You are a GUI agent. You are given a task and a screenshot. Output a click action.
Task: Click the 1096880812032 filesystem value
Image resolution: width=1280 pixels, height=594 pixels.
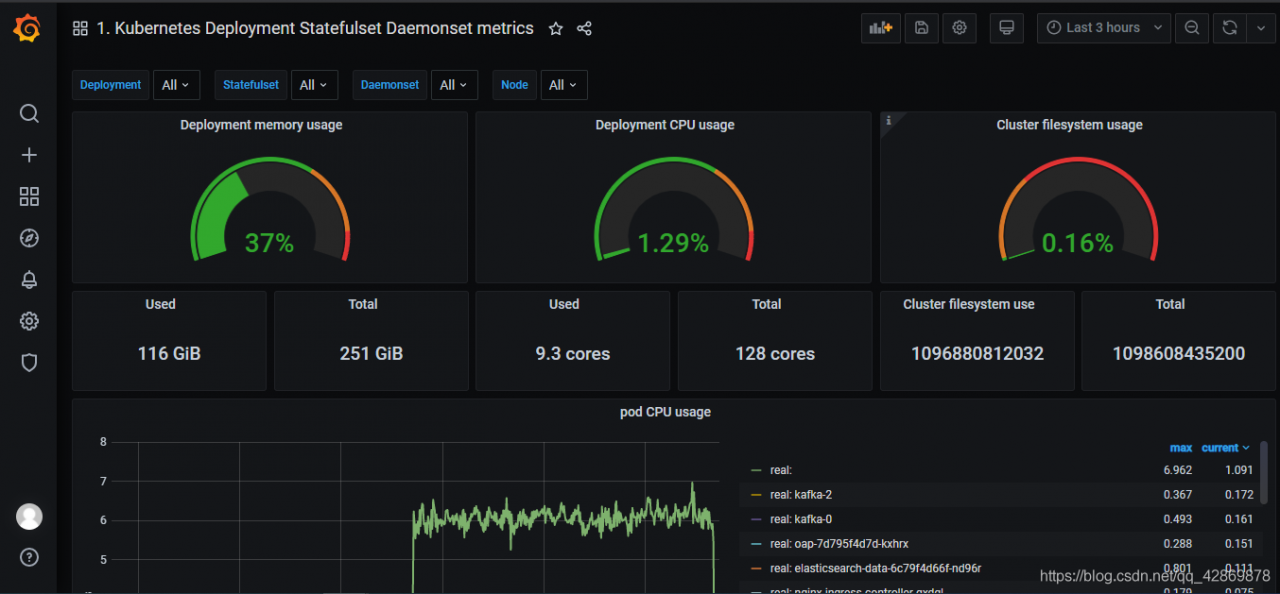(x=977, y=354)
